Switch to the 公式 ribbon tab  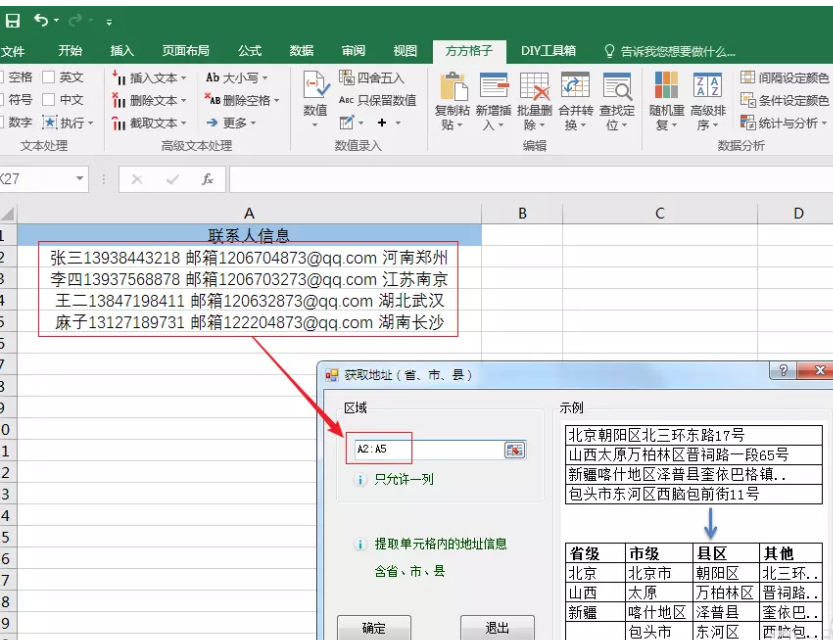pos(249,51)
